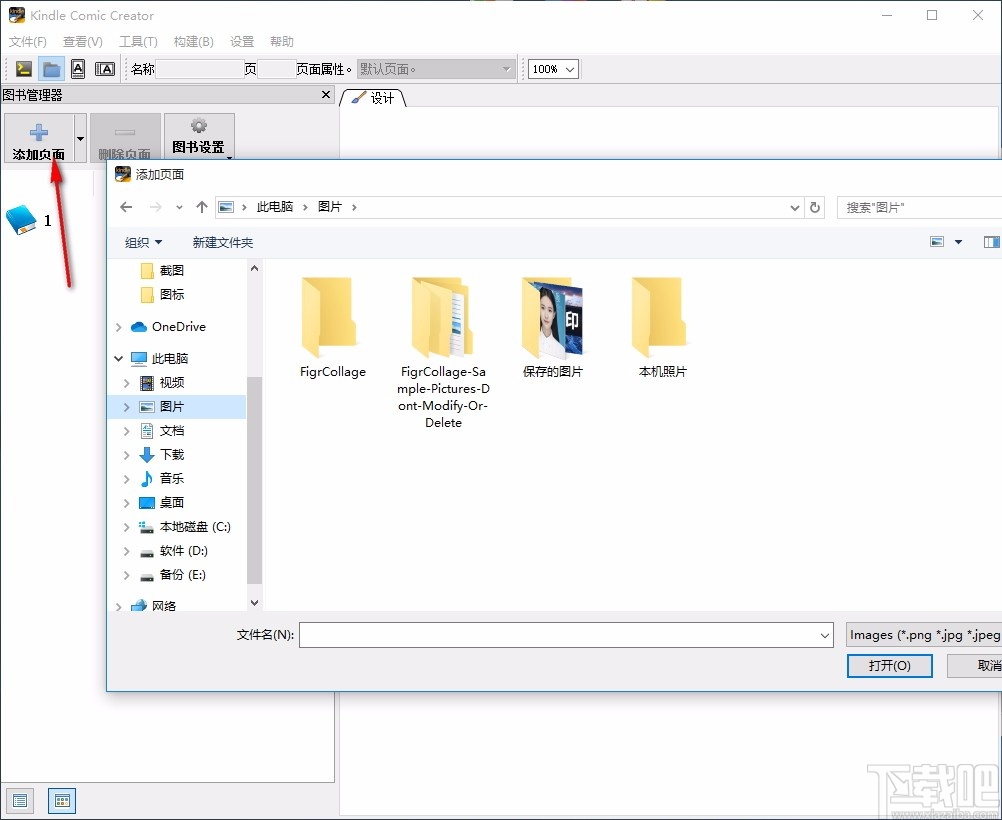The image size is (1002, 820).
Task: Open the 页面属性 default page dropdown
Action: pos(436,69)
